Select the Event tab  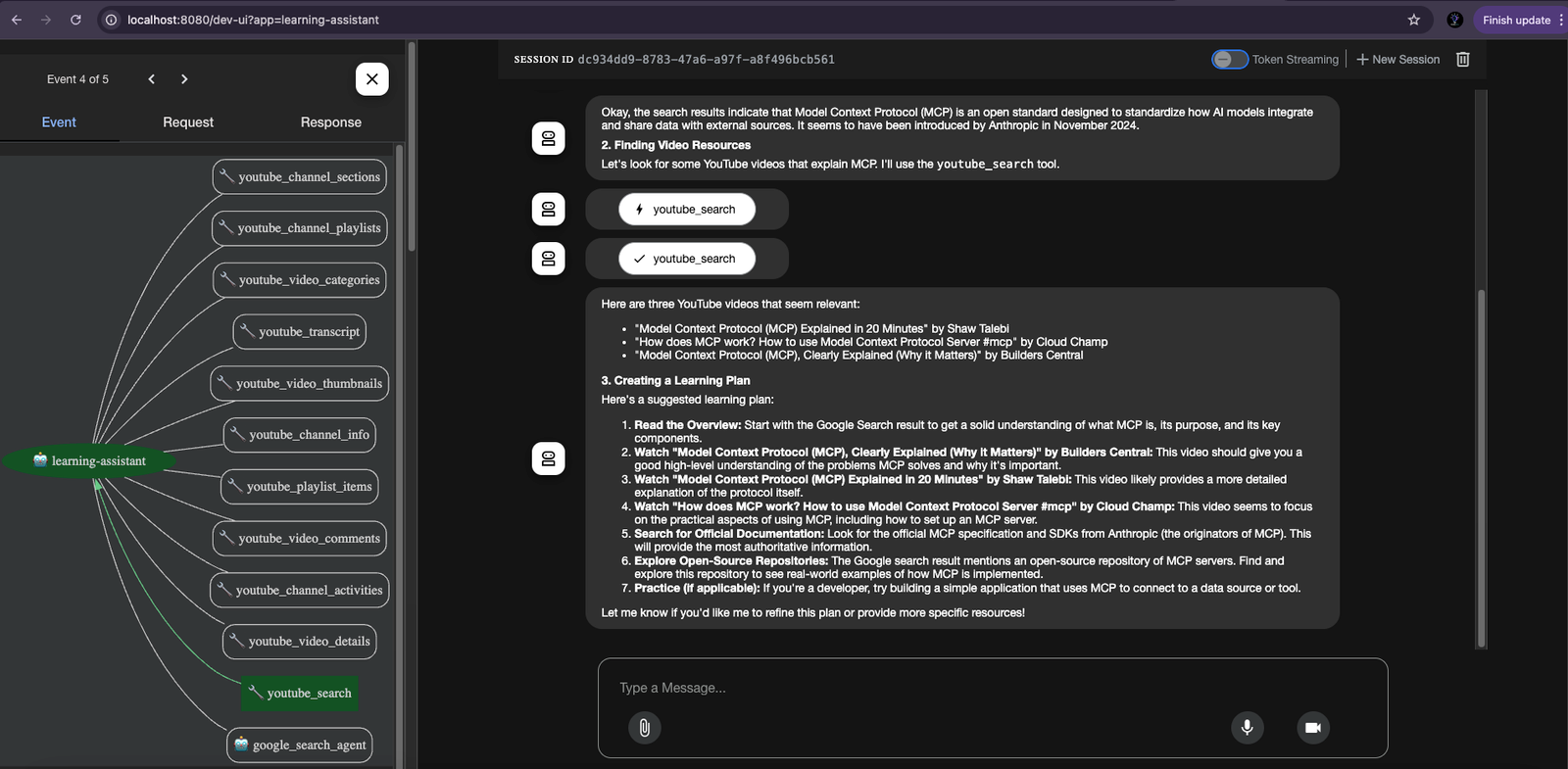click(59, 122)
